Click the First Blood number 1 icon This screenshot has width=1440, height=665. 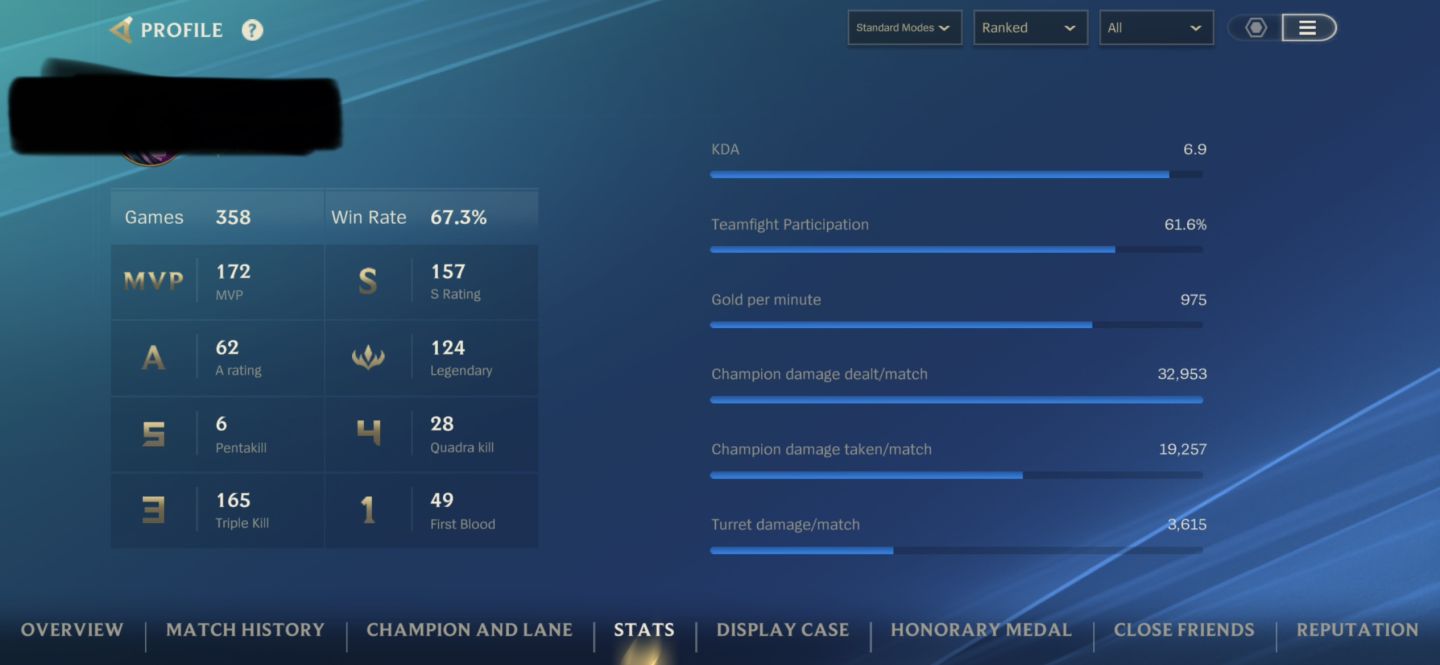pyautogui.click(x=368, y=510)
